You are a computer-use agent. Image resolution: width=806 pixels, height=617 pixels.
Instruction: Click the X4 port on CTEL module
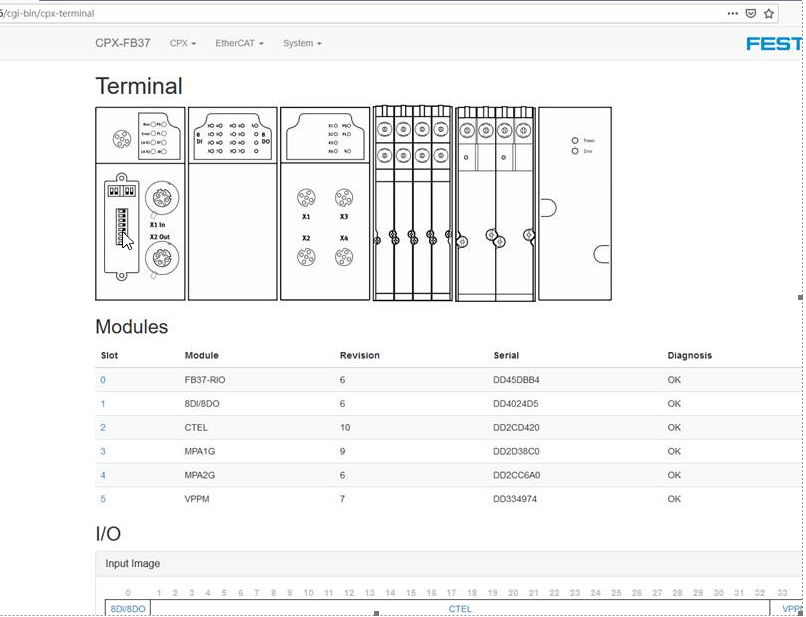click(344, 257)
